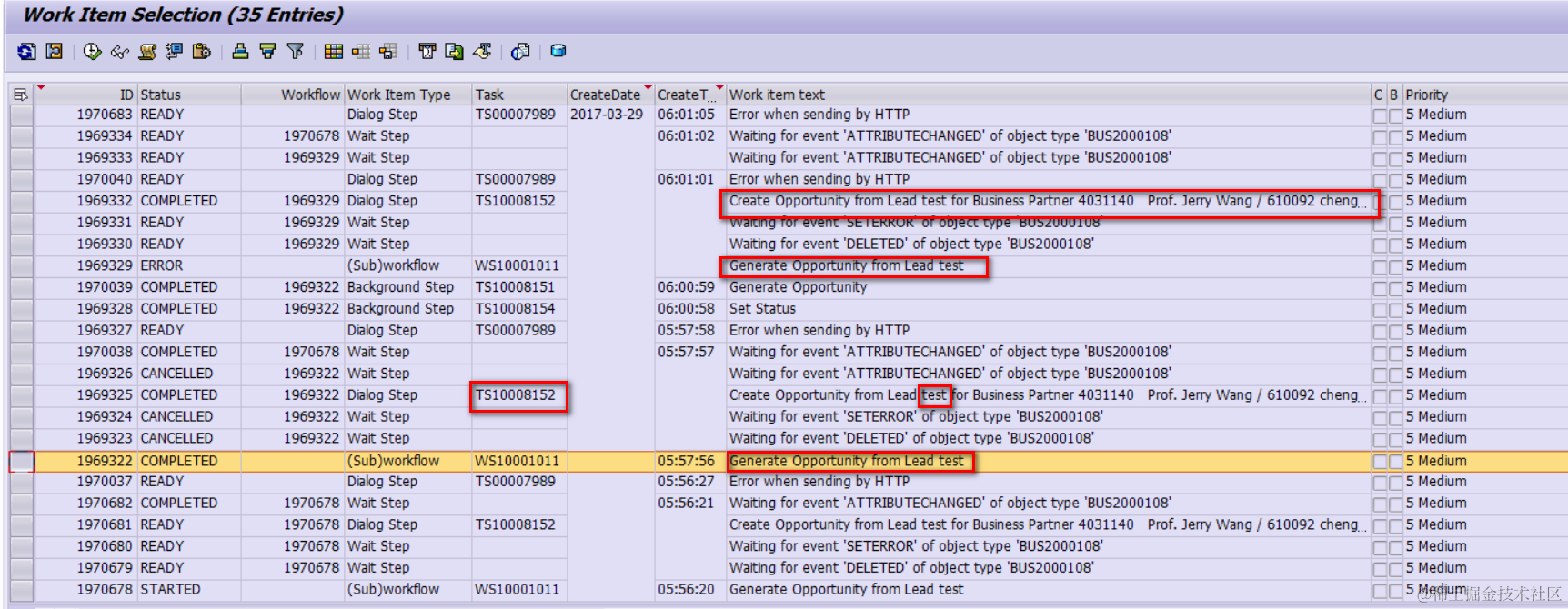
Task: Click the Save Layout grid-with-disk icon
Action: coord(388,52)
